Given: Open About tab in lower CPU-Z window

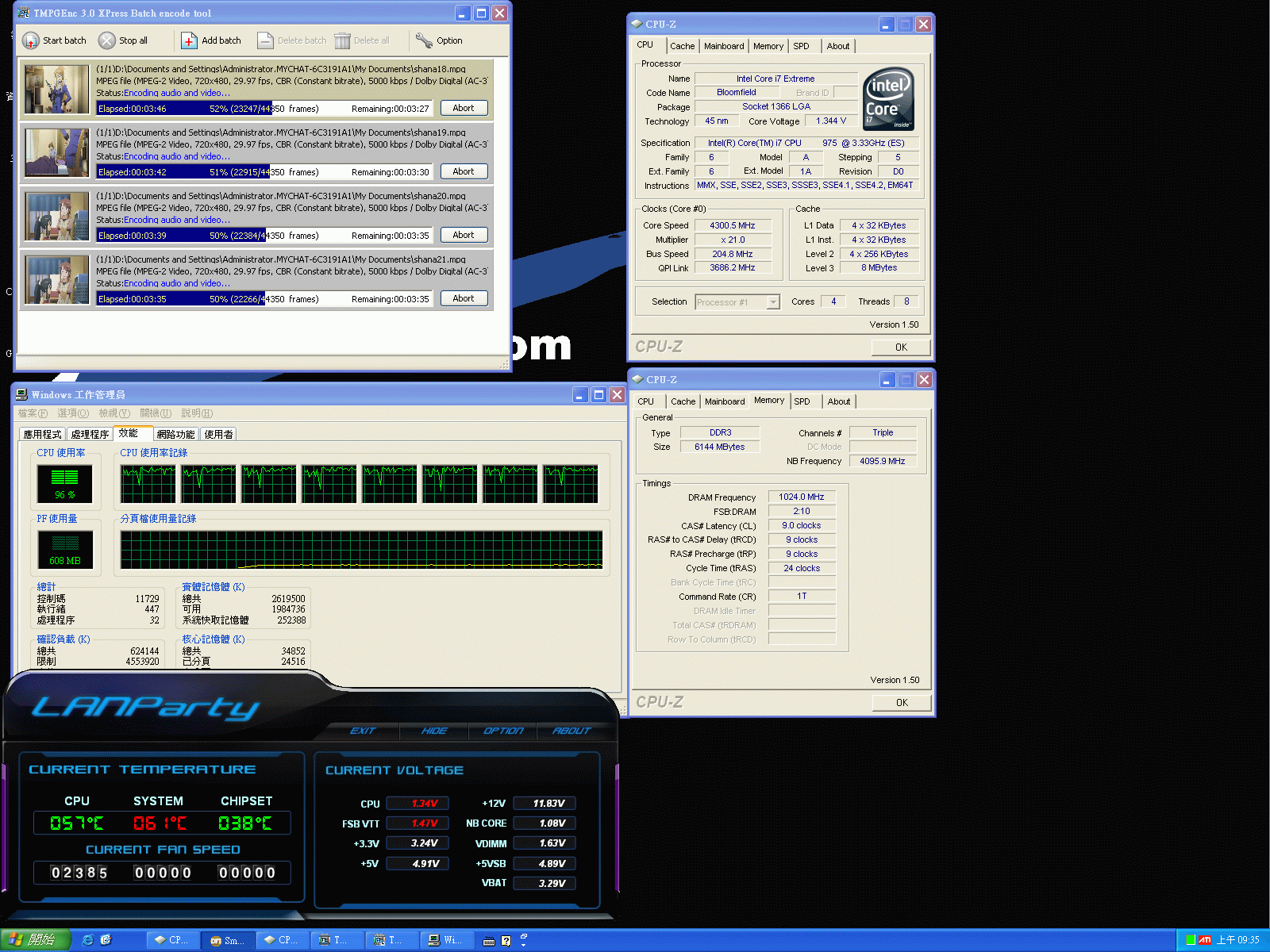Looking at the screenshot, I should (839, 401).
